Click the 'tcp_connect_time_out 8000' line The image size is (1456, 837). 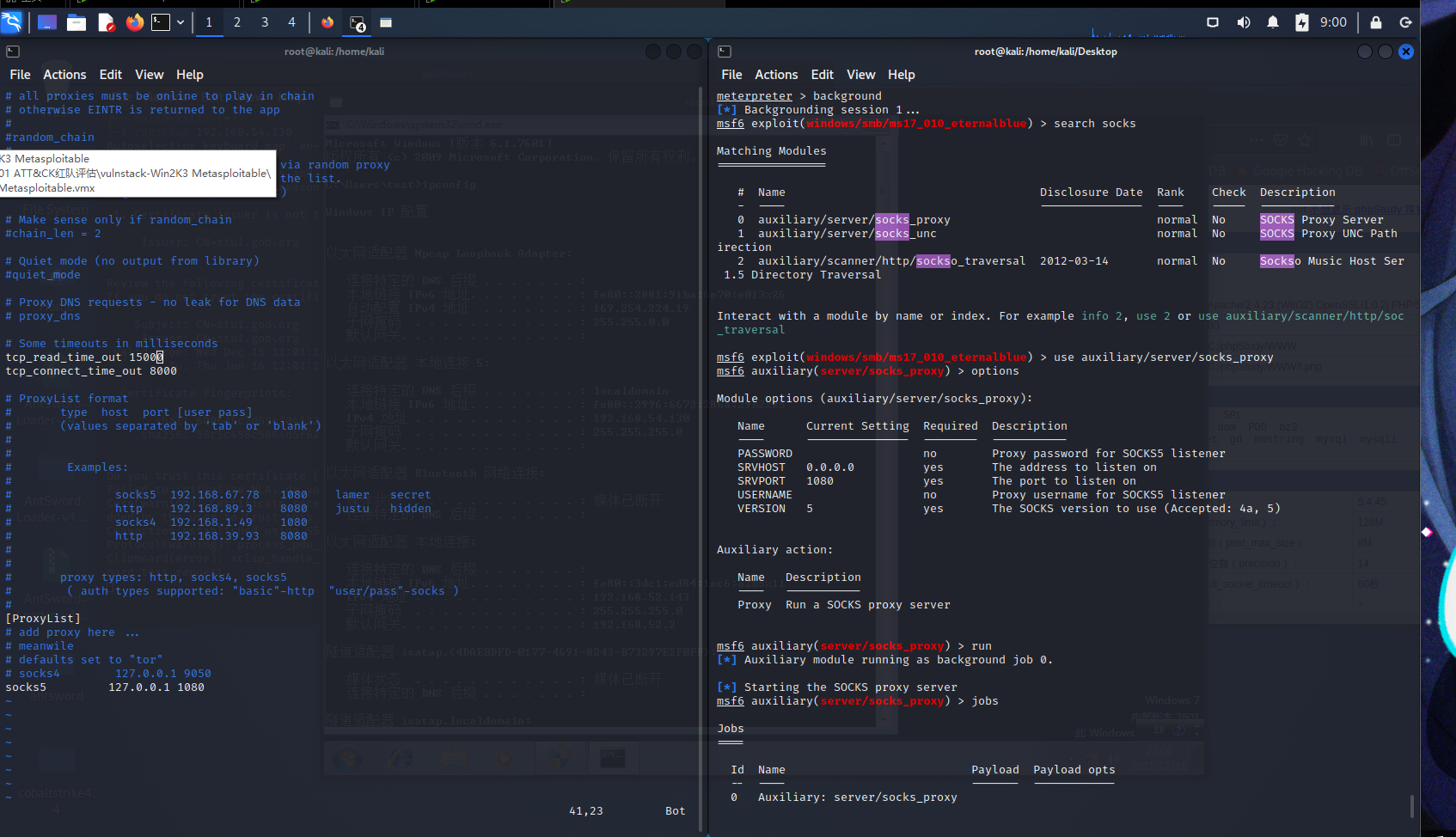(91, 371)
